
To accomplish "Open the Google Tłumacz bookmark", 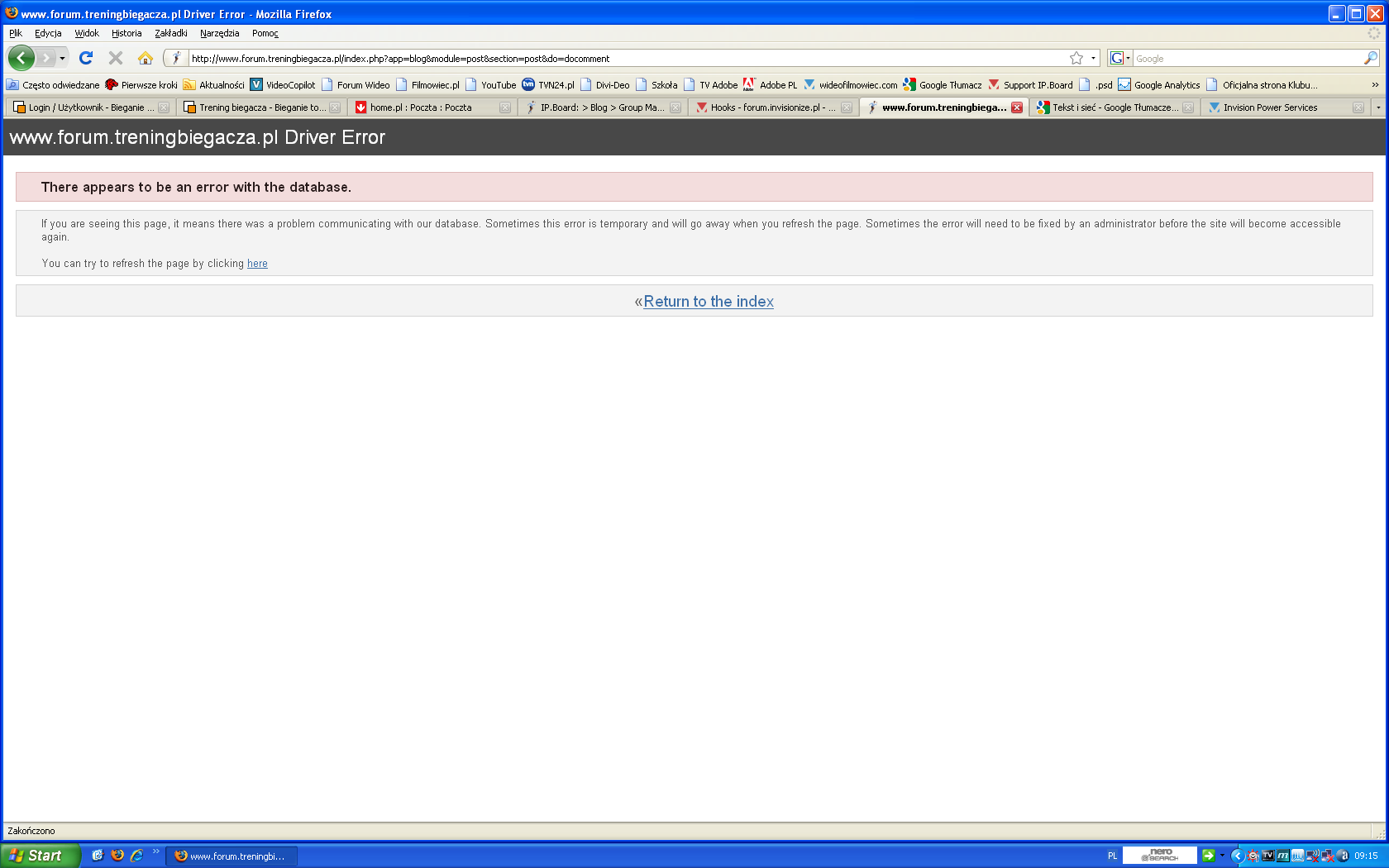I will coord(943,84).
